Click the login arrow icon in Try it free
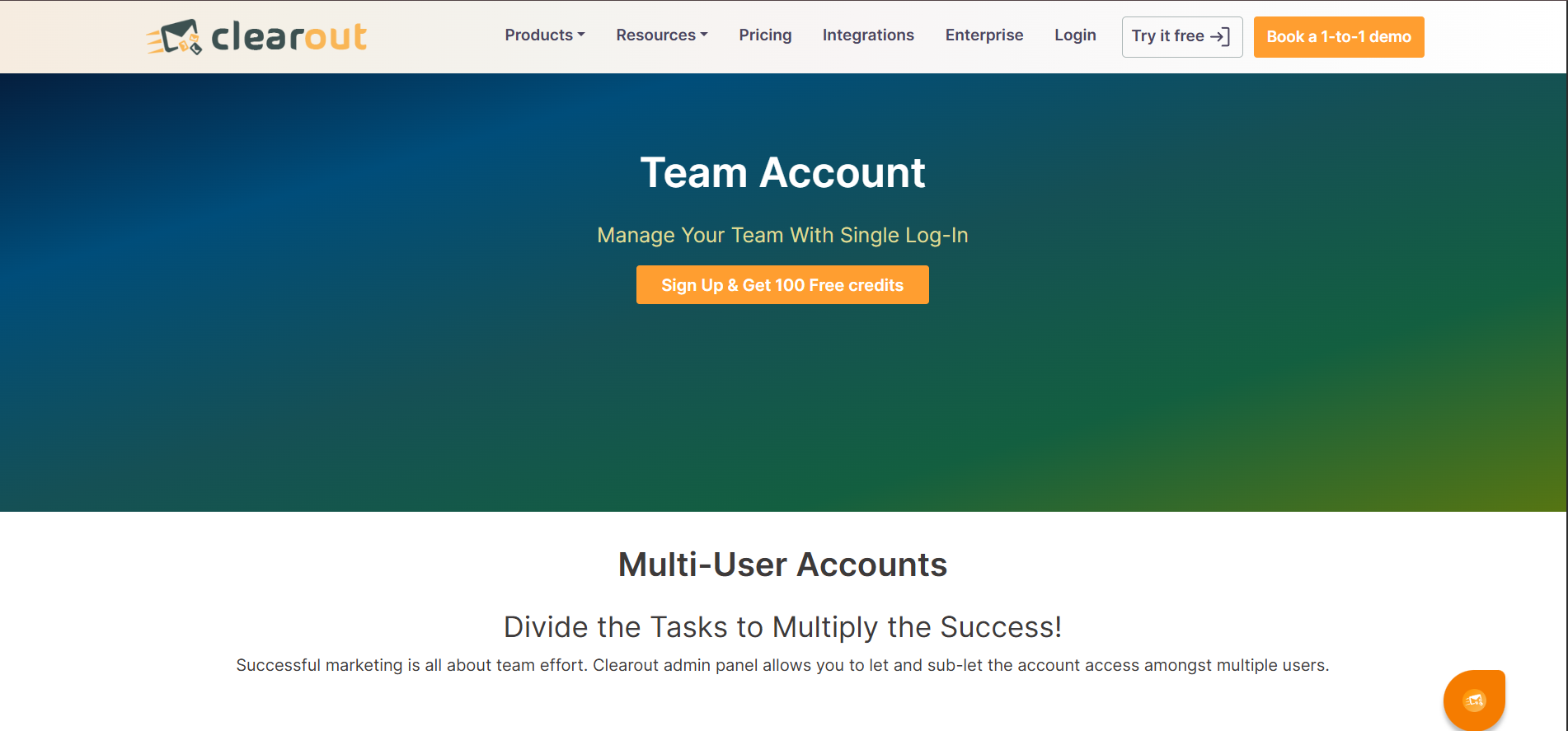 tap(1220, 36)
